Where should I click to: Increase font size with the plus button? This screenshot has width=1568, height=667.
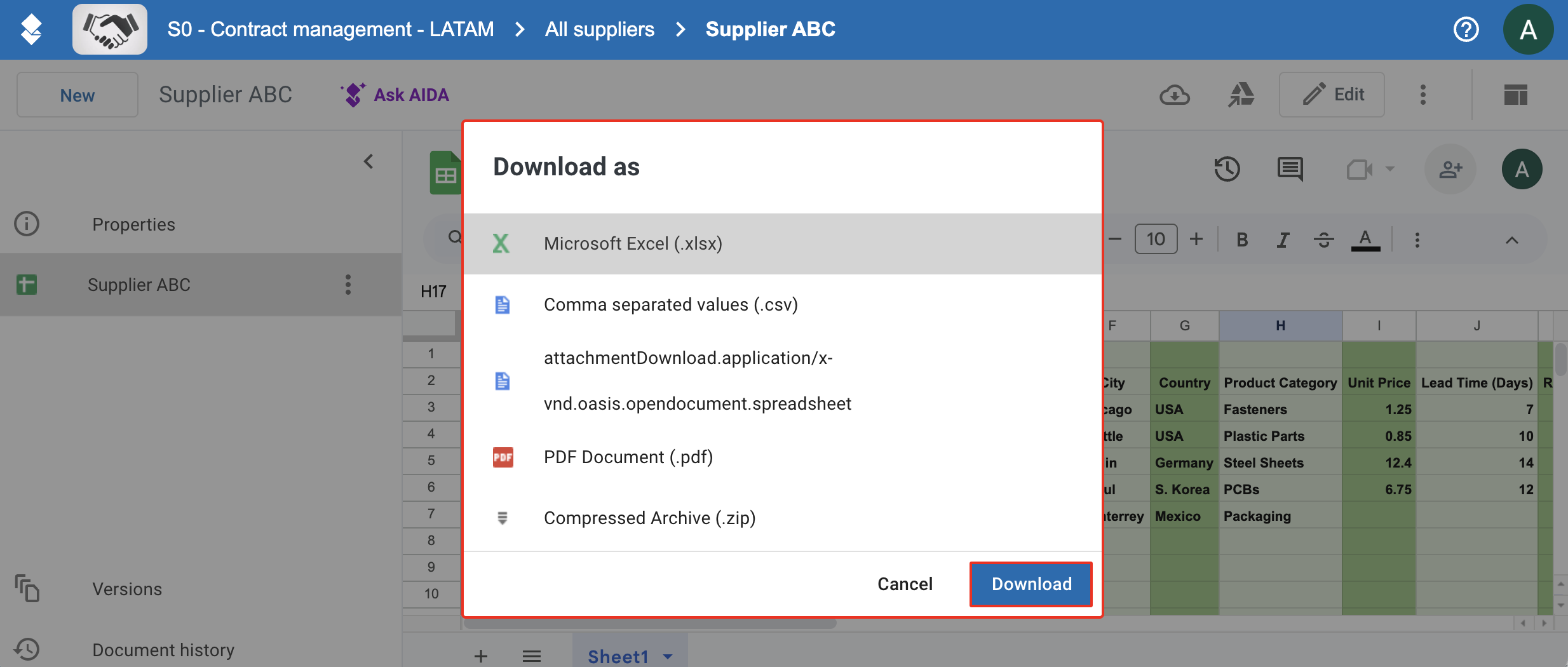(x=1196, y=239)
